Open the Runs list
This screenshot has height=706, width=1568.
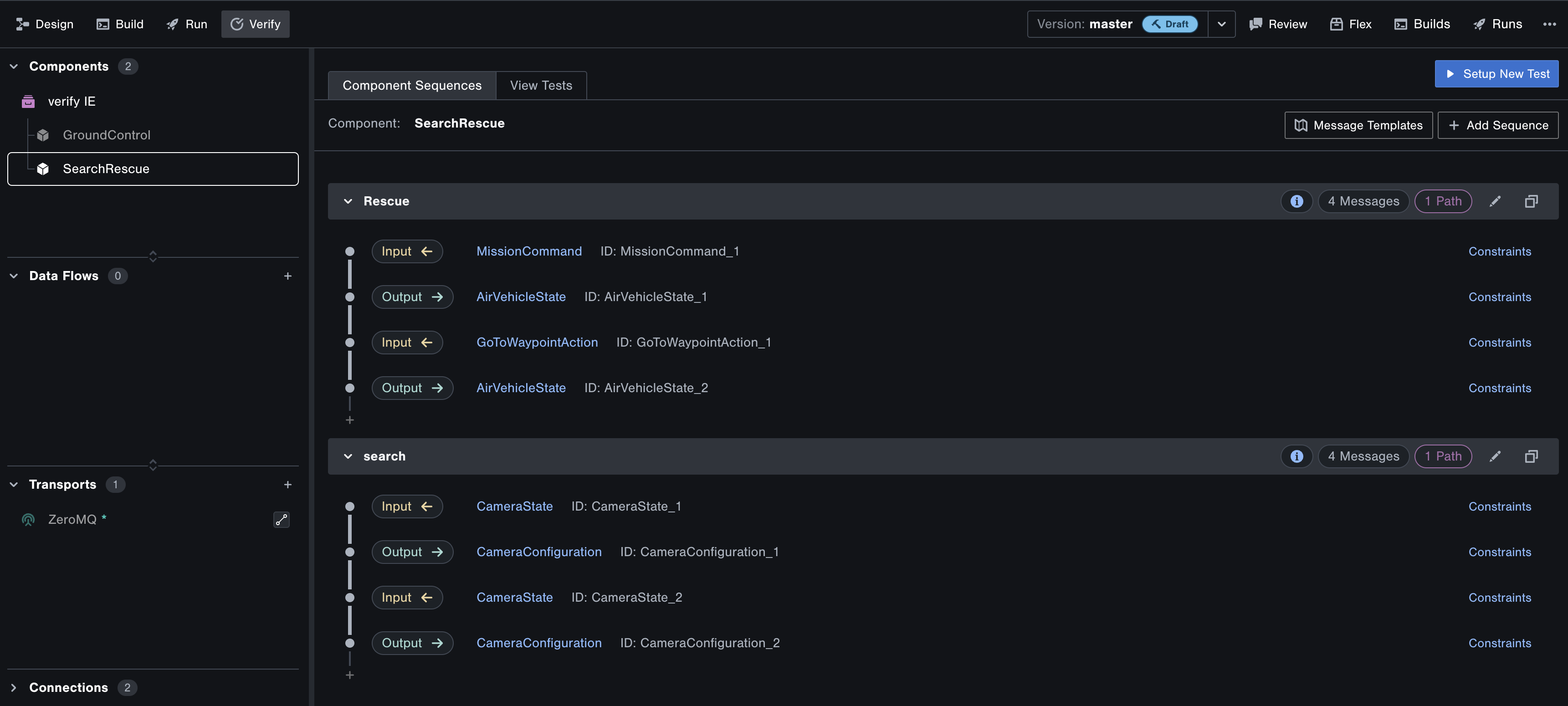tap(1497, 24)
